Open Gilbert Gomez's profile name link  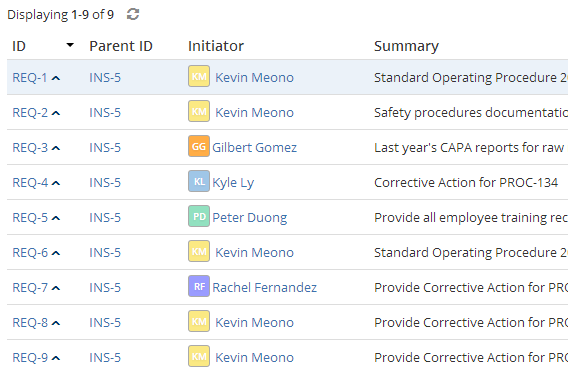pos(254,147)
